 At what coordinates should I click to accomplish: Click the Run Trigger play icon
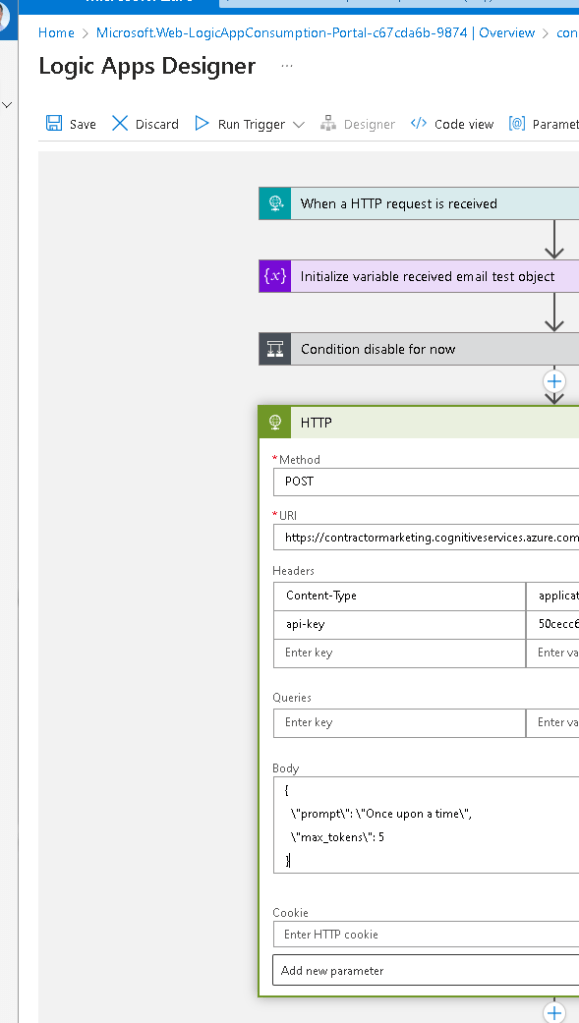click(202, 123)
